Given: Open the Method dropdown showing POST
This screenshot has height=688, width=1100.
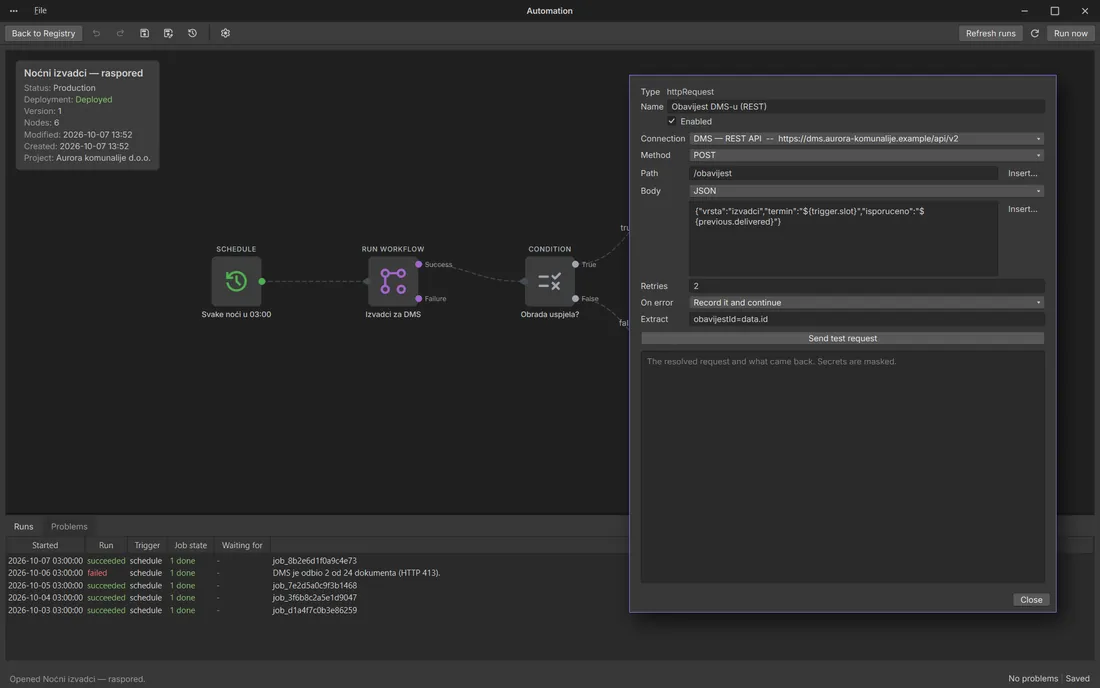Looking at the screenshot, I should (x=866, y=155).
